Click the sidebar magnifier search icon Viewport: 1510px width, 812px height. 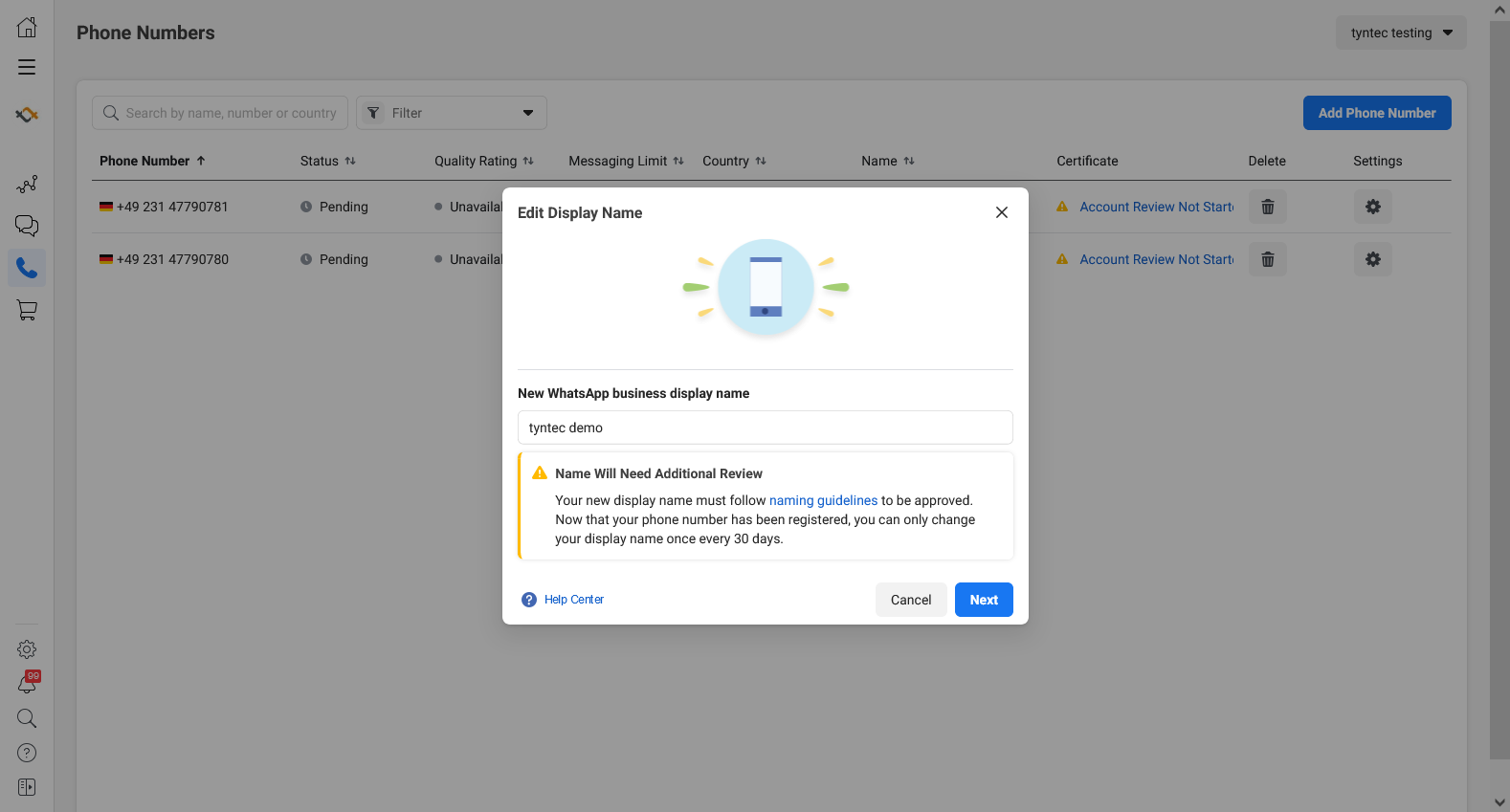[x=27, y=718]
